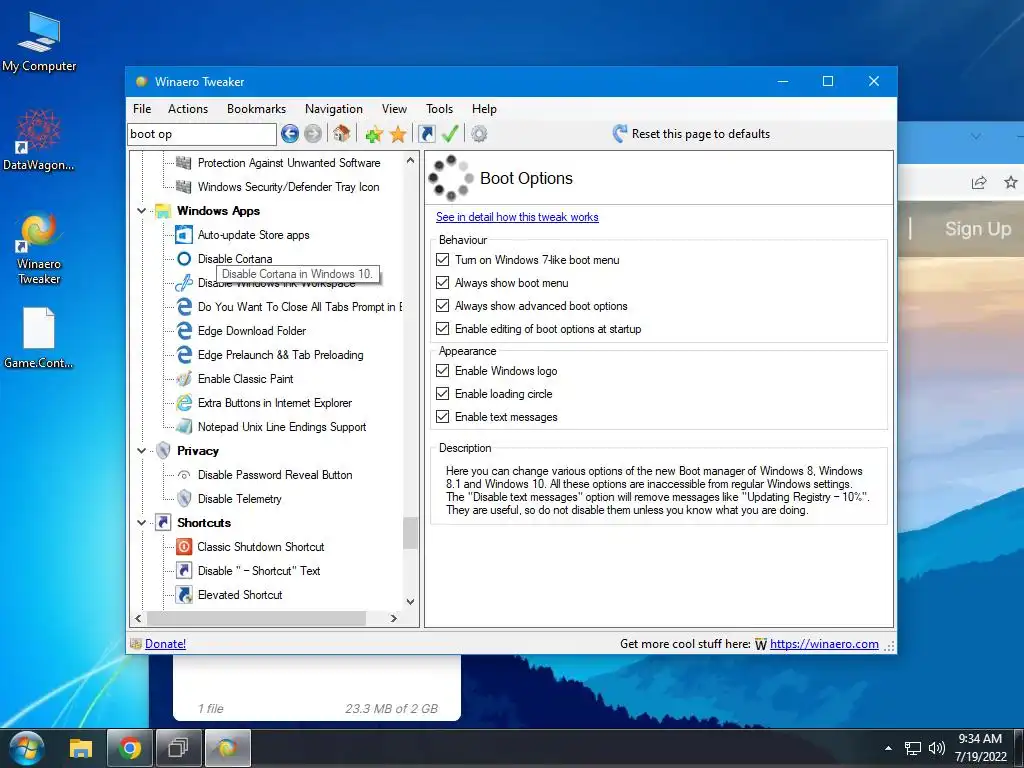Open settings via the gear toolbar icon
The width and height of the screenshot is (1024, 768).
[x=479, y=134]
